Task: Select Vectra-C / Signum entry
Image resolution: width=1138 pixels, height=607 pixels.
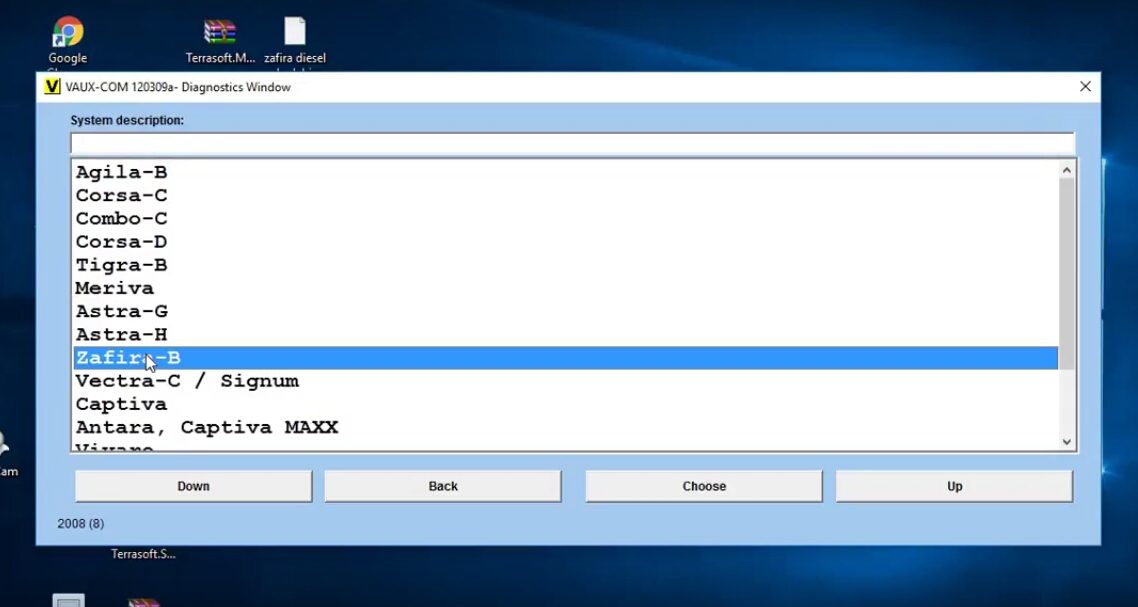Action: [x=565, y=381]
